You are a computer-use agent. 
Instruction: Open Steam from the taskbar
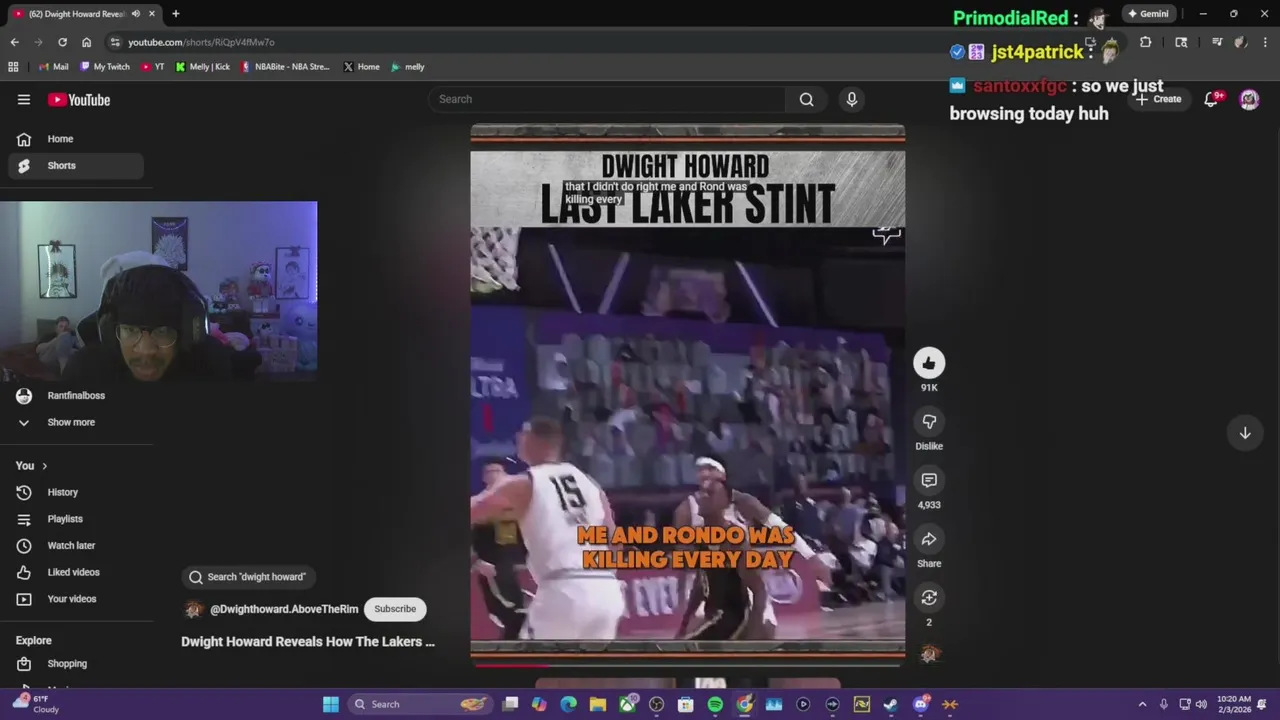(x=890, y=704)
